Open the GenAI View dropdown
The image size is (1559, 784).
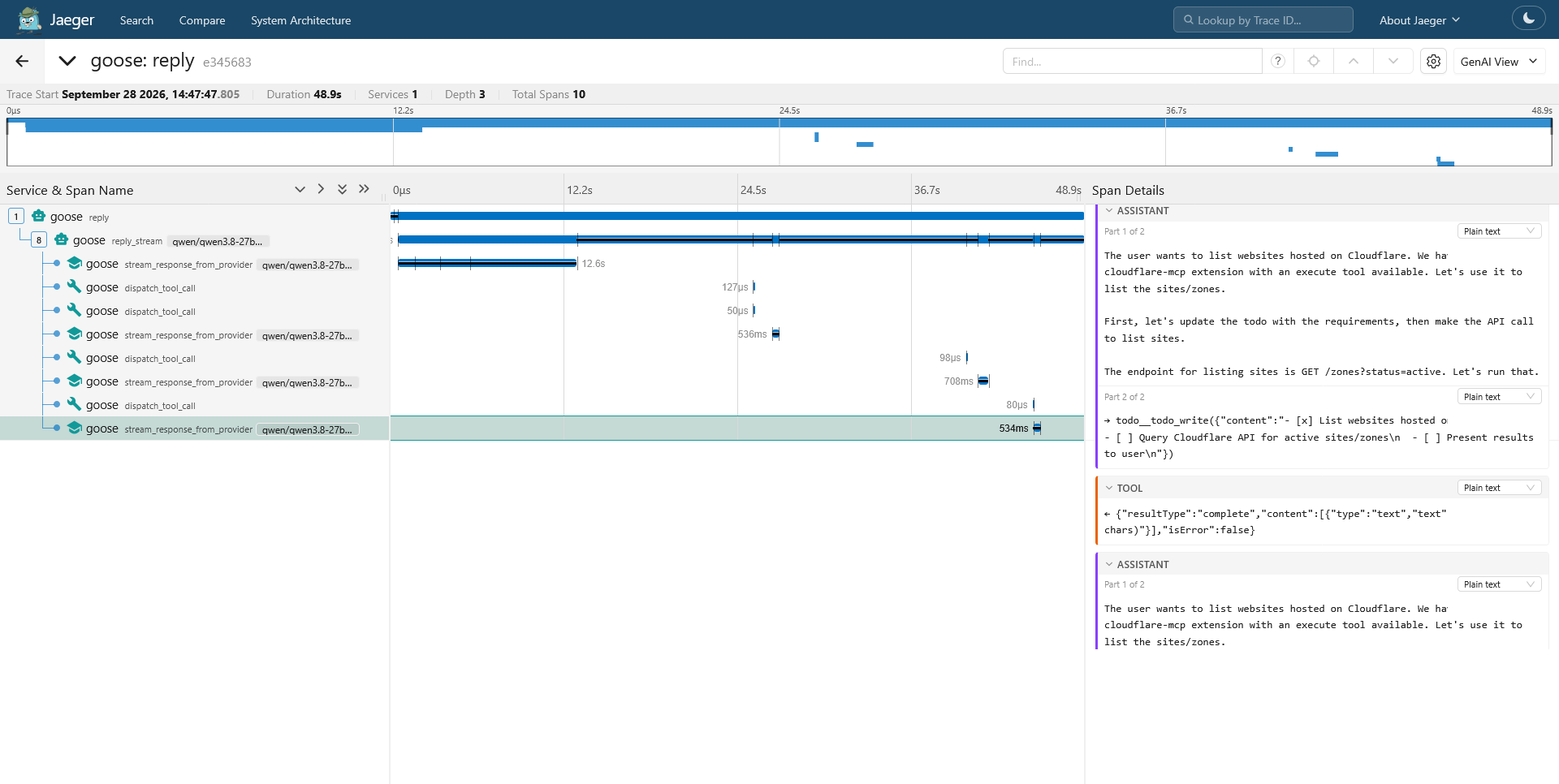(x=1498, y=62)
